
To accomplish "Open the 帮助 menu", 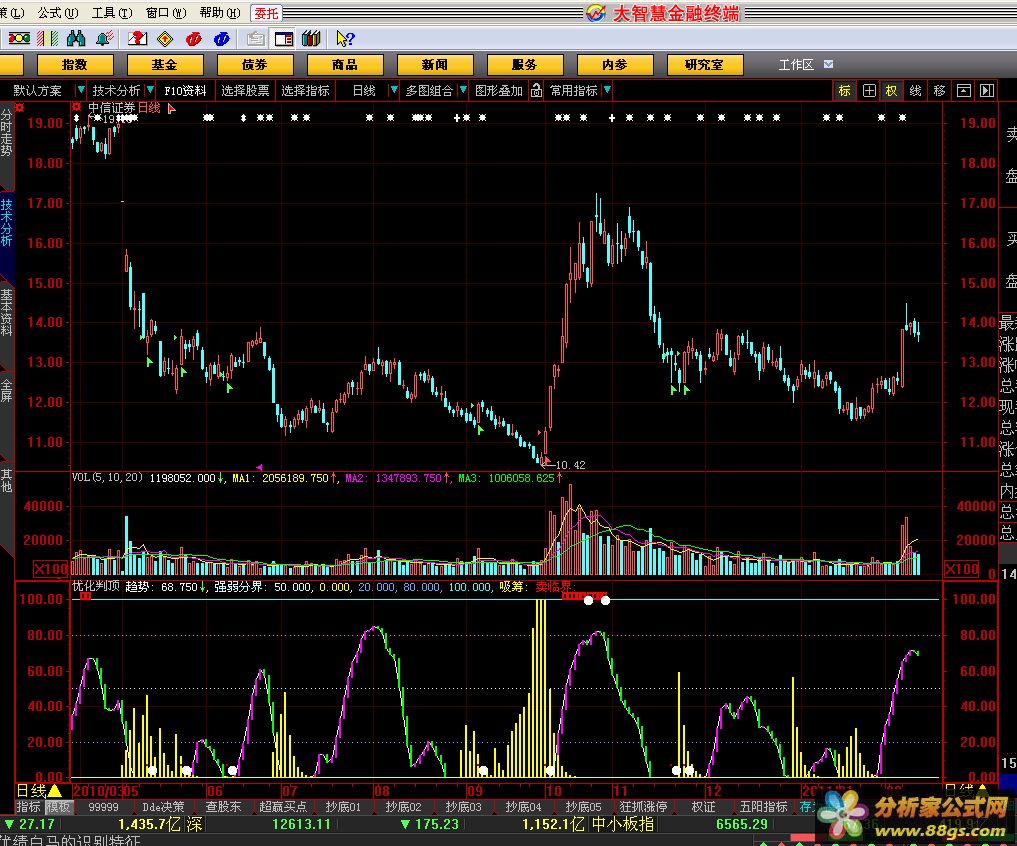I will (x=219, y=13).
